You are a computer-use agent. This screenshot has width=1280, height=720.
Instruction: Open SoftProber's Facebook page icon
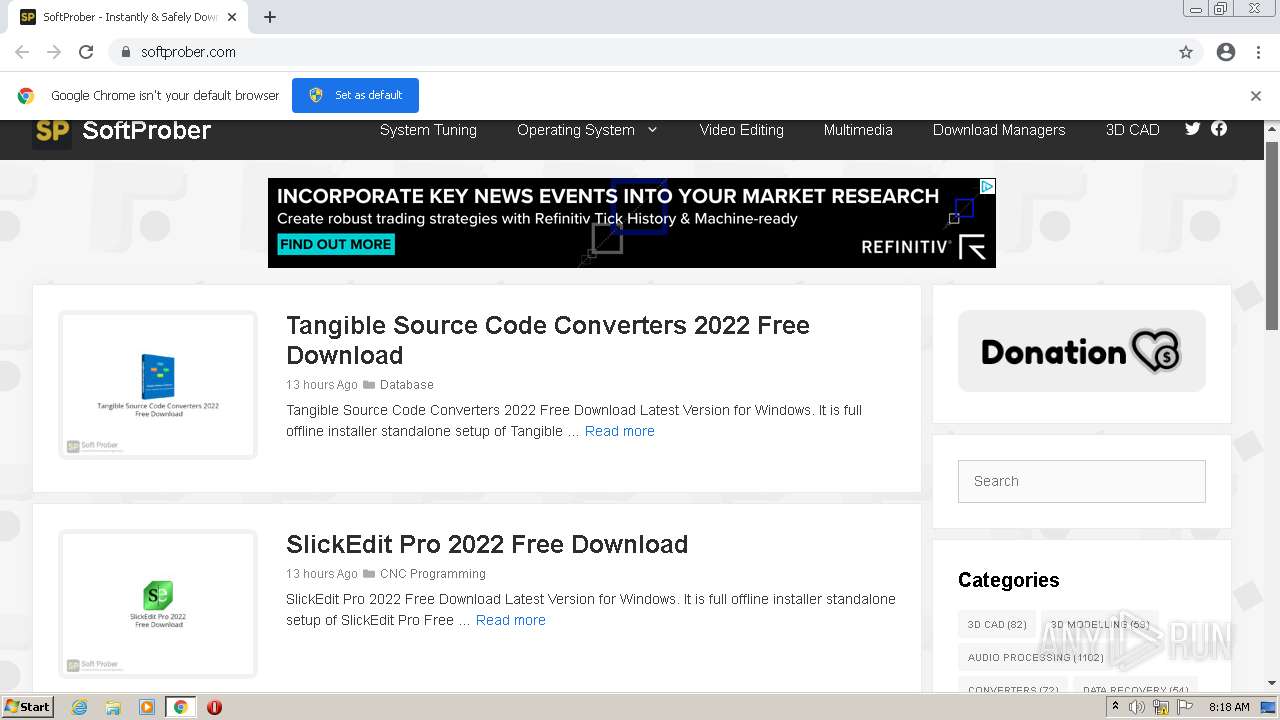pos(1219,128)
